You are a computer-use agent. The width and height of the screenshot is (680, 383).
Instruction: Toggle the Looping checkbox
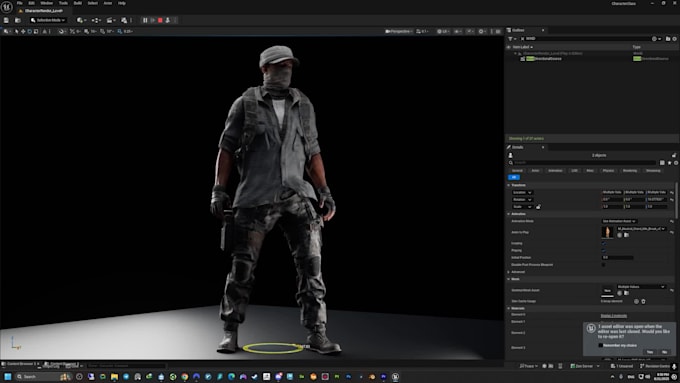click(603, 243)
